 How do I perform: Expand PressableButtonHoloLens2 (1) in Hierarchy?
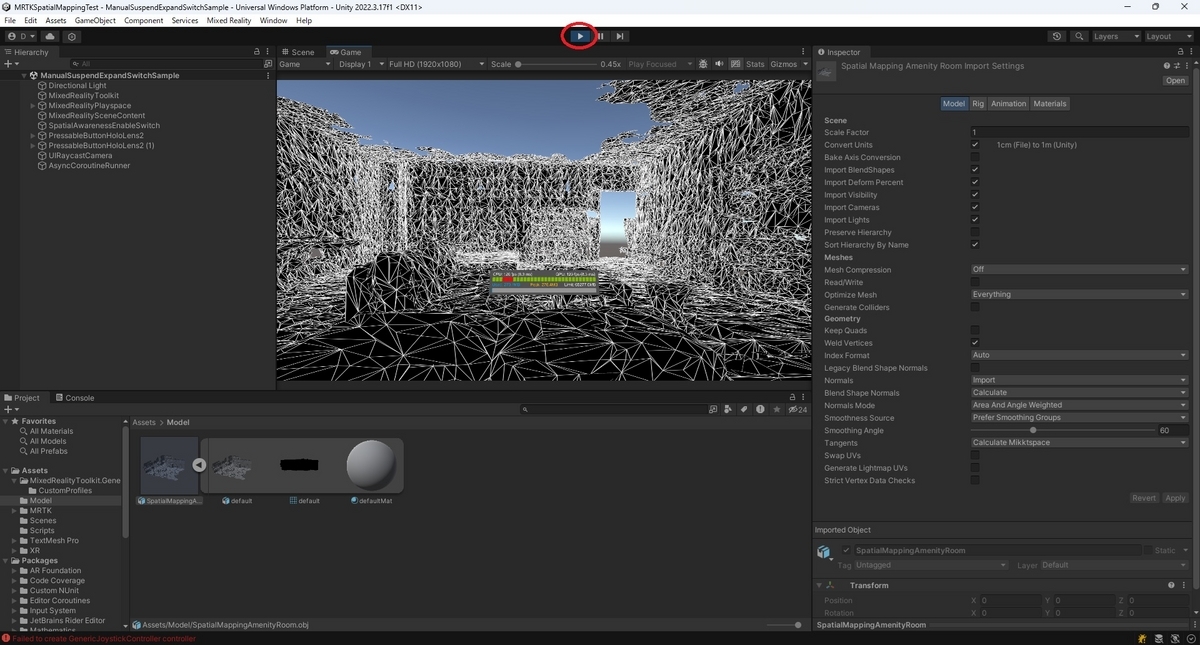(x=33, y=146)
